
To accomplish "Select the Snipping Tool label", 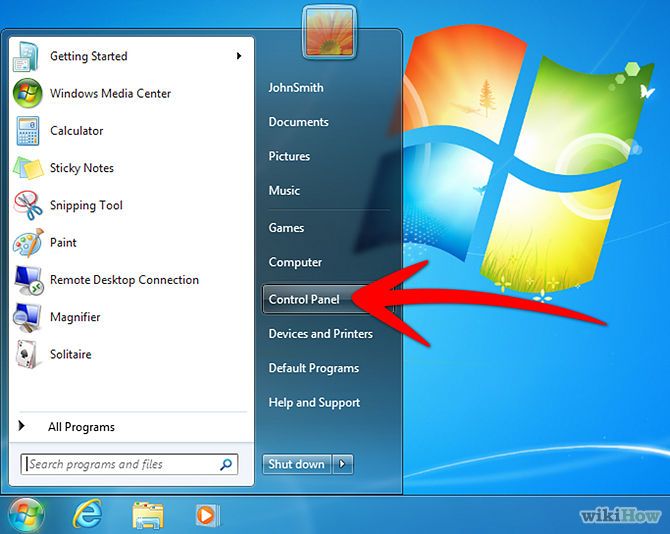I will (86, 205).
